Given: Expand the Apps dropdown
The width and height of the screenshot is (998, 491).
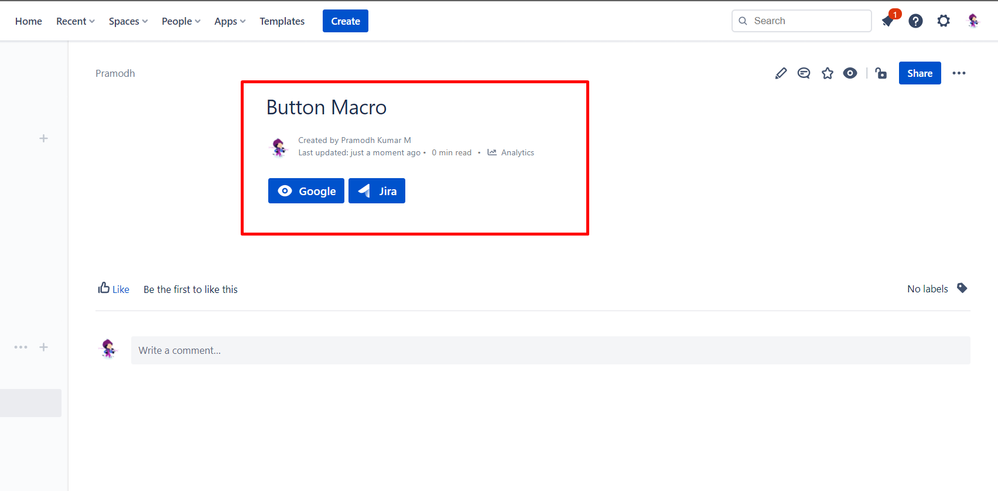Looking at the screenshot, I should point(230,21).
